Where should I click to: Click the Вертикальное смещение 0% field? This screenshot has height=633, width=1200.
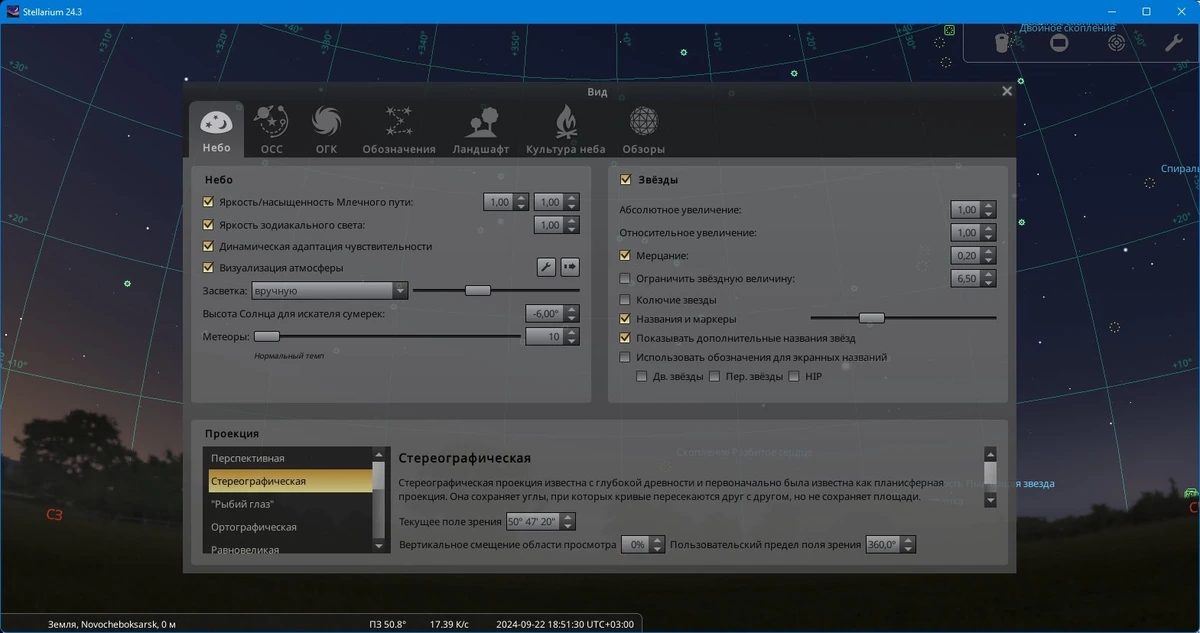click(x=635, y=545)
